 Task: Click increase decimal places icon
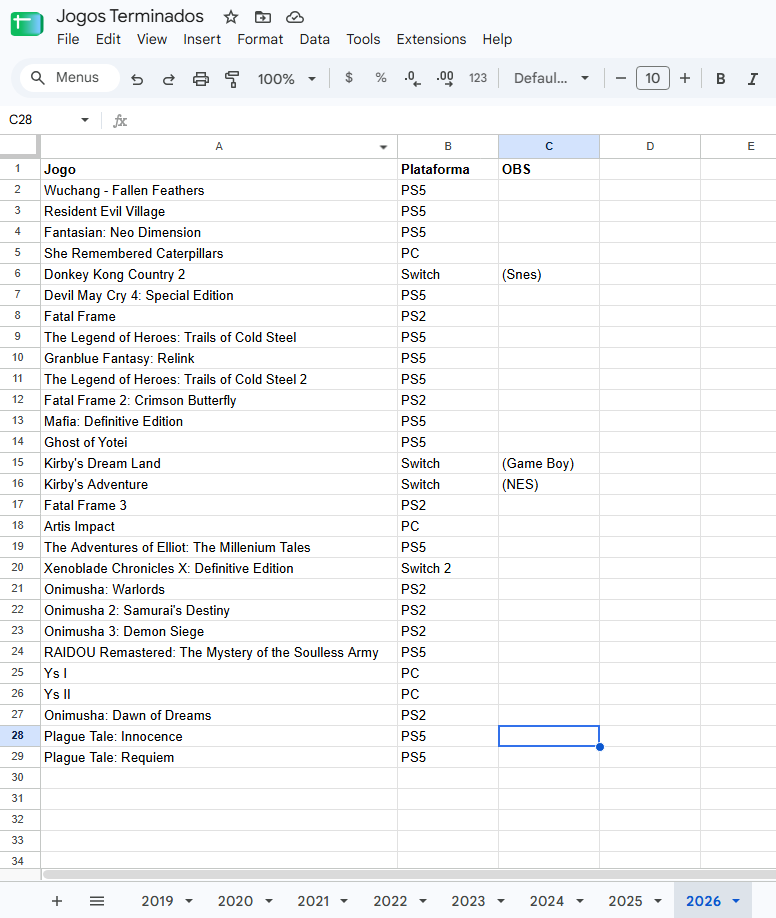click(x=445, y=78)
